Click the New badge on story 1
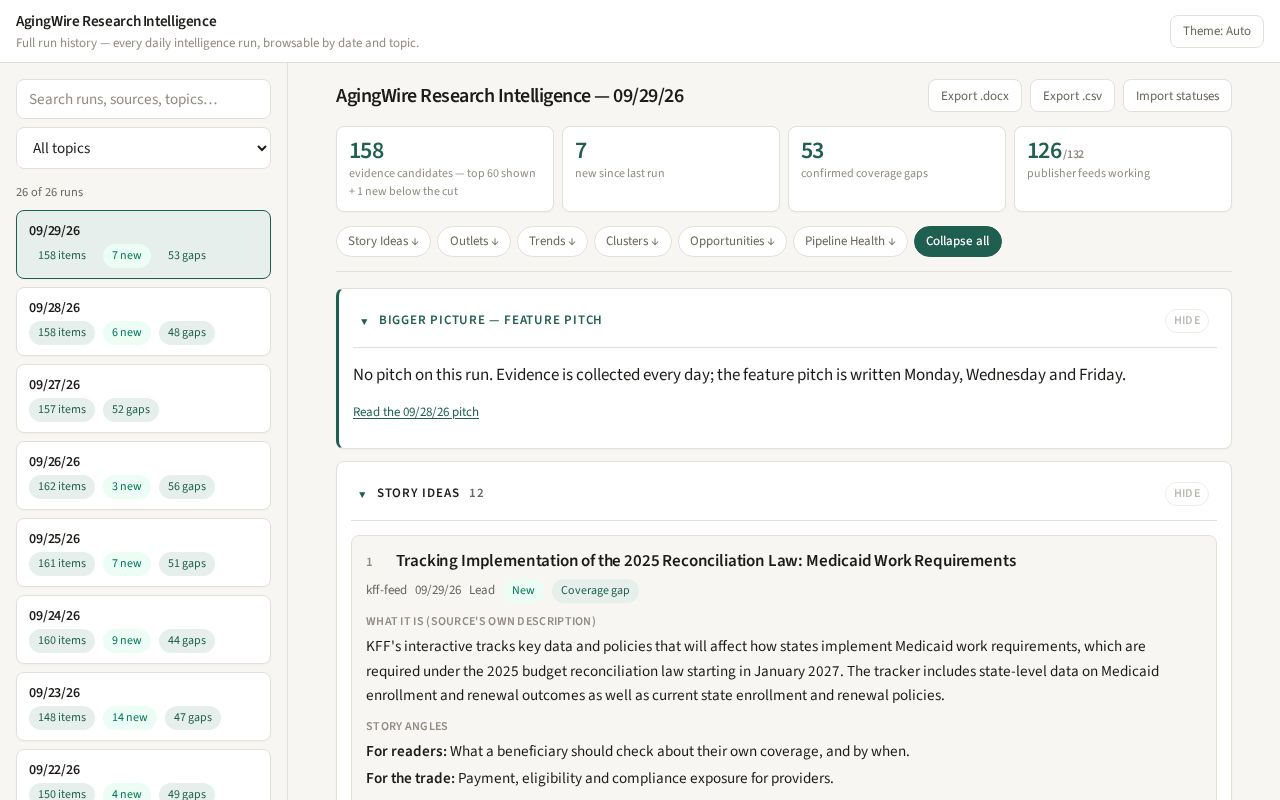Viewport: 1280px width, 800px height. tap(523, 591)
